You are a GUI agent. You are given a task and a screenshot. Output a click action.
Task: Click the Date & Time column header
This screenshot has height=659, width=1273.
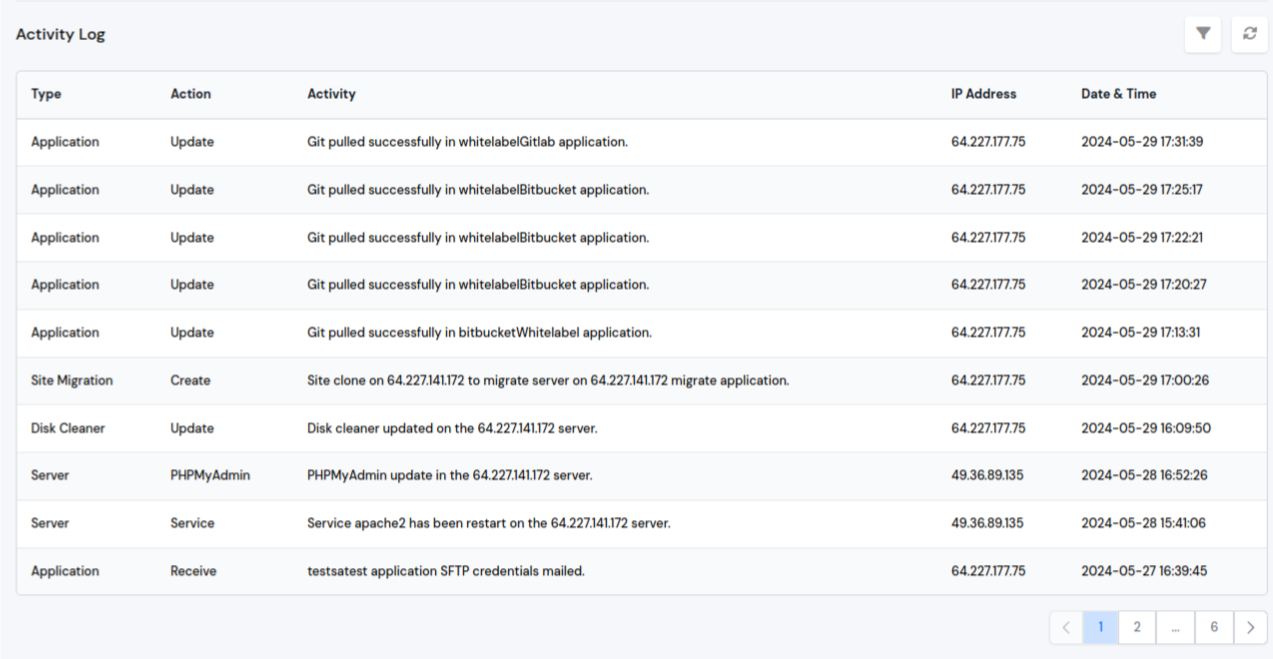click(x=1118, y=94)
